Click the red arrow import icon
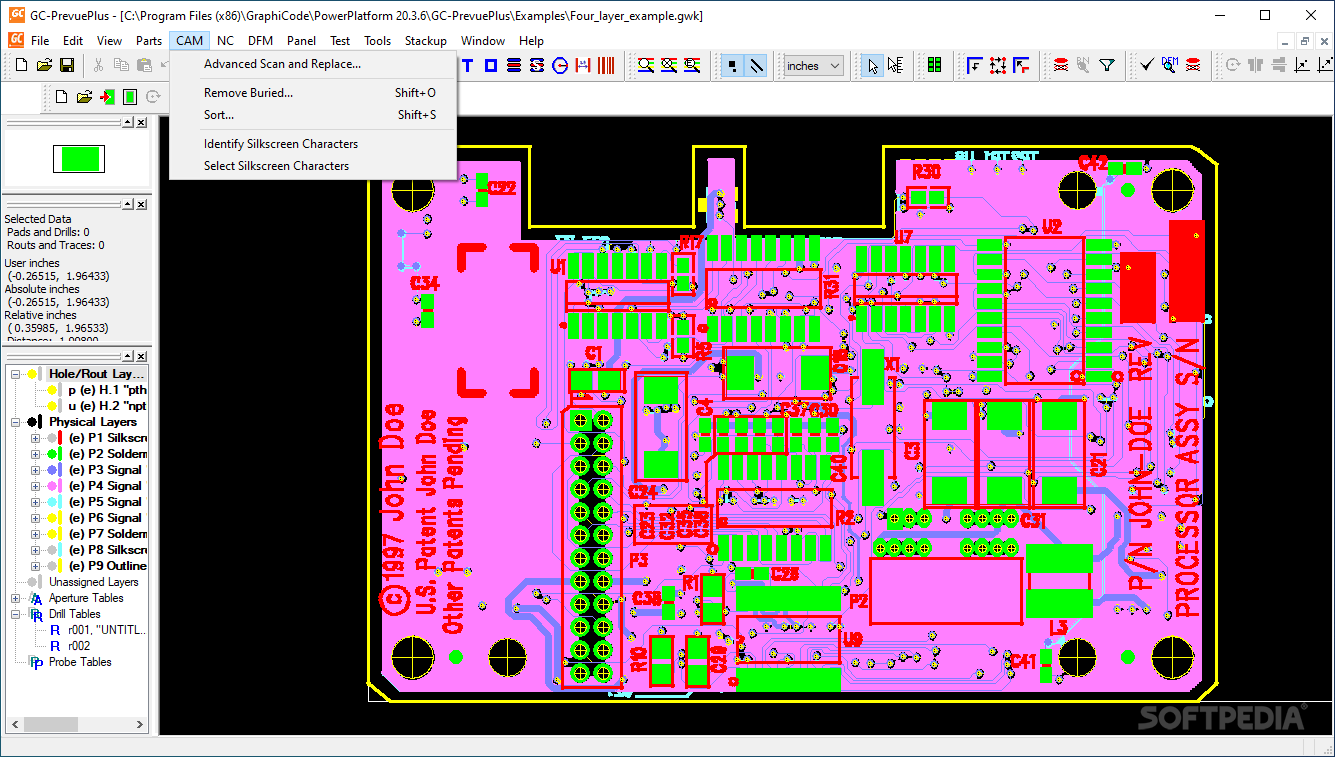This screenshot has height=757, width=1335. click(107, 97)
